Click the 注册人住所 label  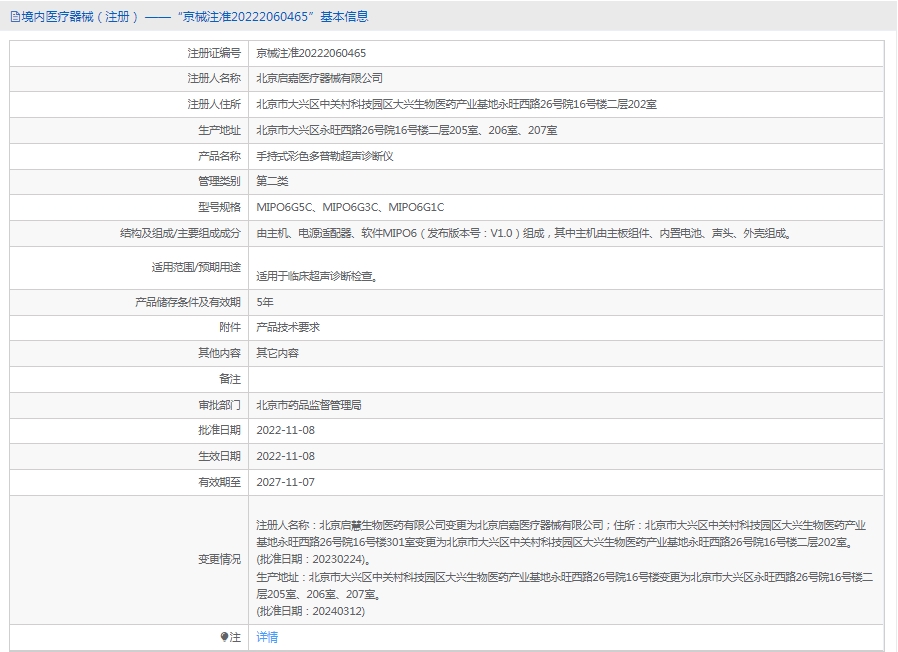(214, 104)
